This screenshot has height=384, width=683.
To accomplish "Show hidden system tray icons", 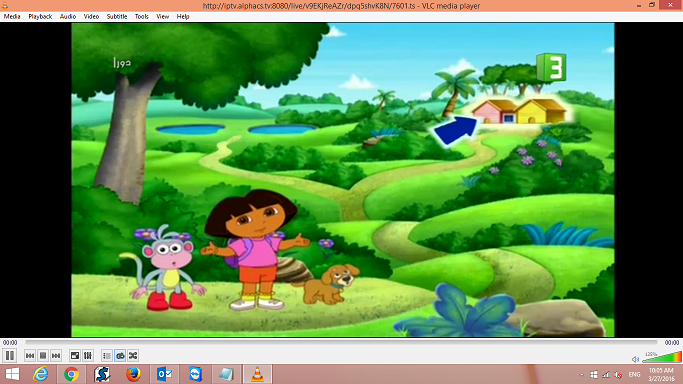I will pyautogui.click(x=582, y=375).
